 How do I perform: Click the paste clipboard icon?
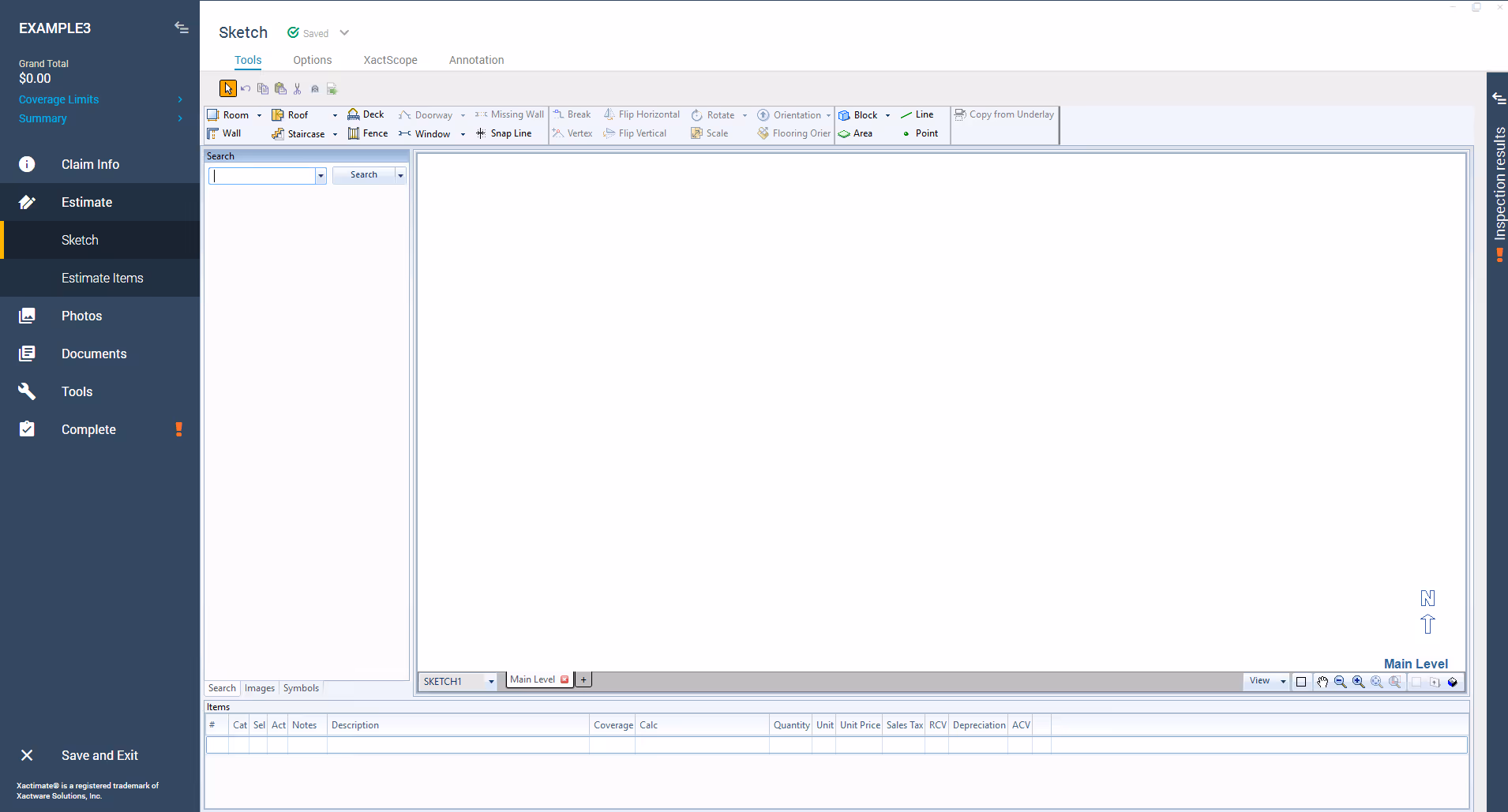[280, 88]
